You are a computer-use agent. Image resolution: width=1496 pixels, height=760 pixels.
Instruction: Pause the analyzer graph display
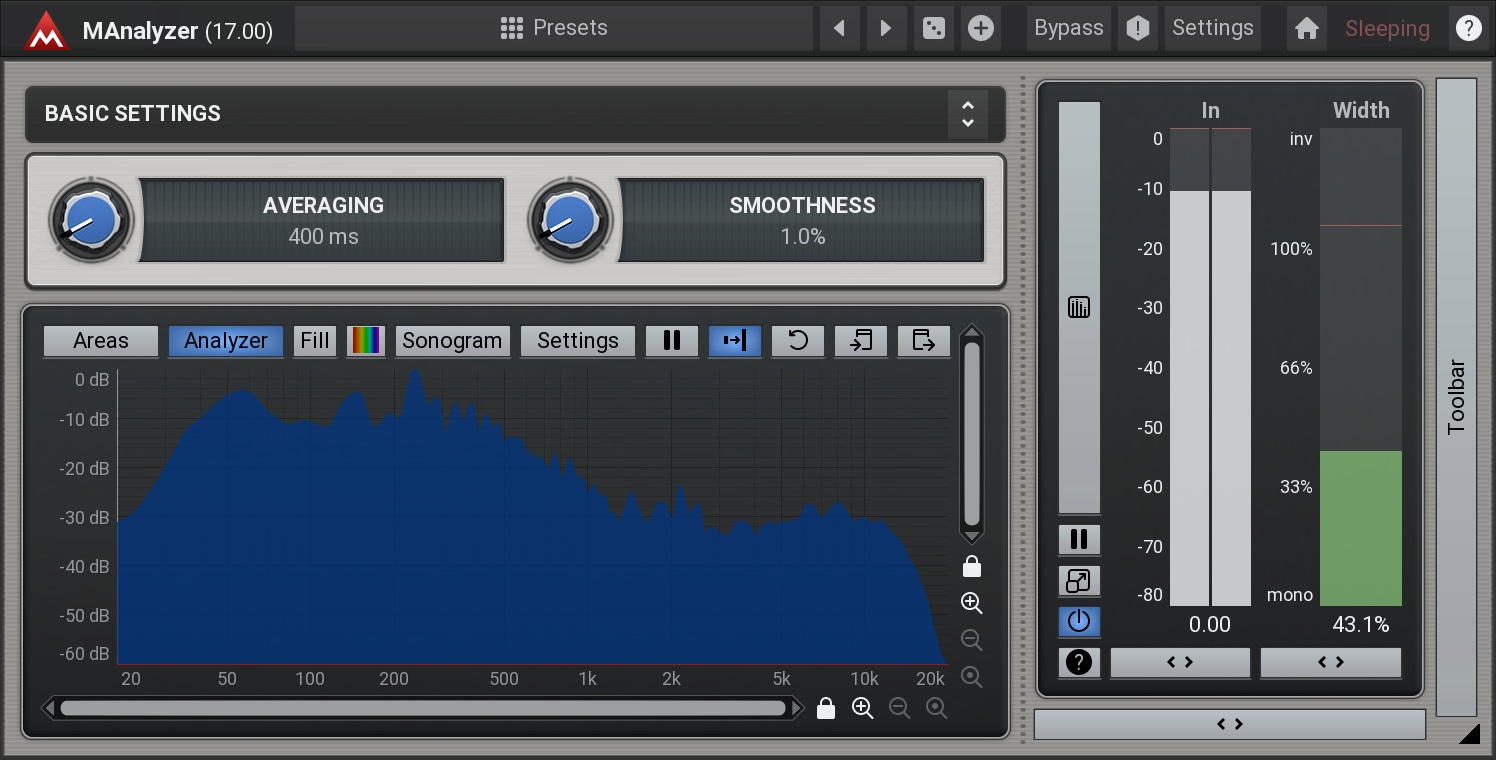coord(672,341)
